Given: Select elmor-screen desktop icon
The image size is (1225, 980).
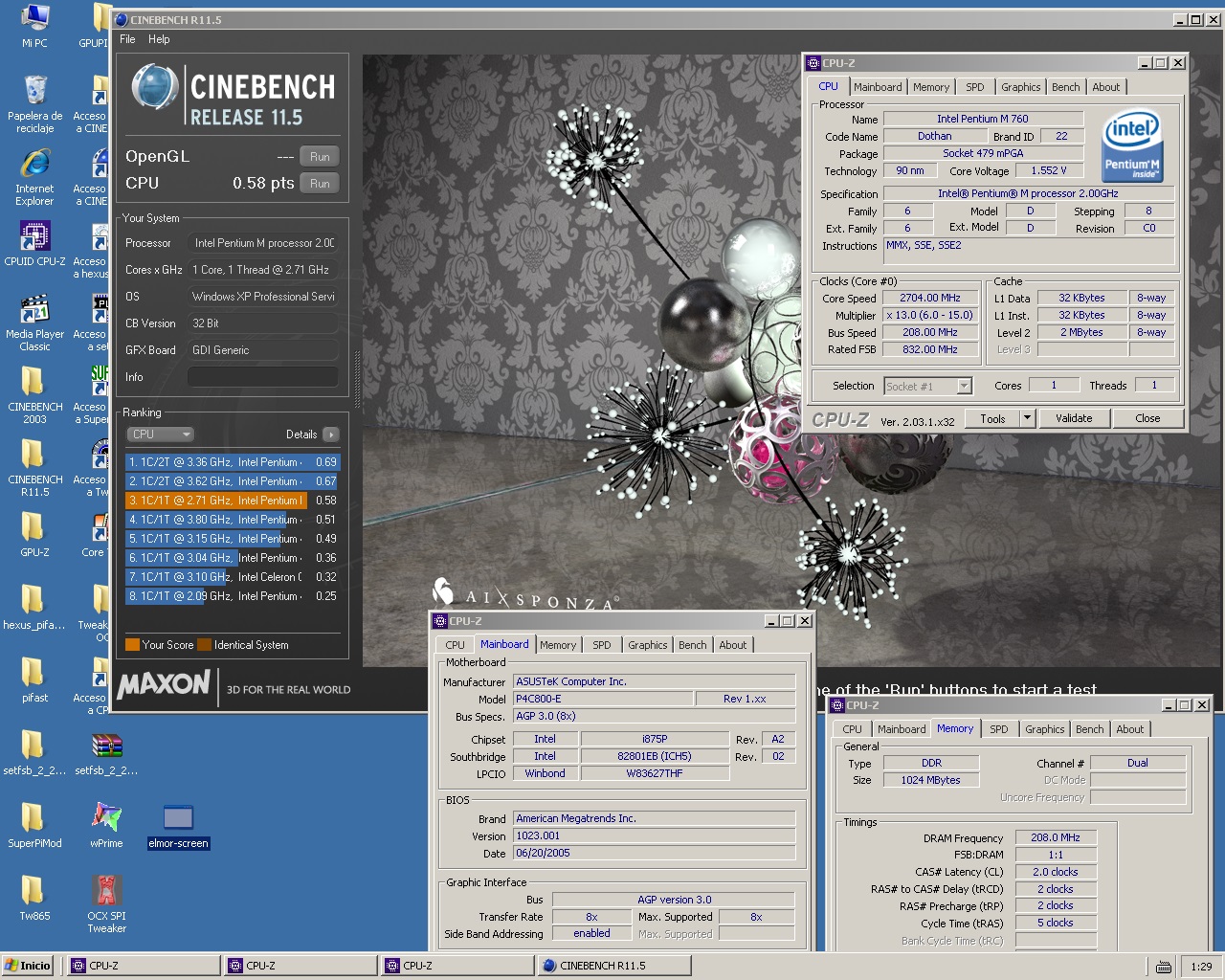Looking at the screenshot, I should tap(178, 825).
